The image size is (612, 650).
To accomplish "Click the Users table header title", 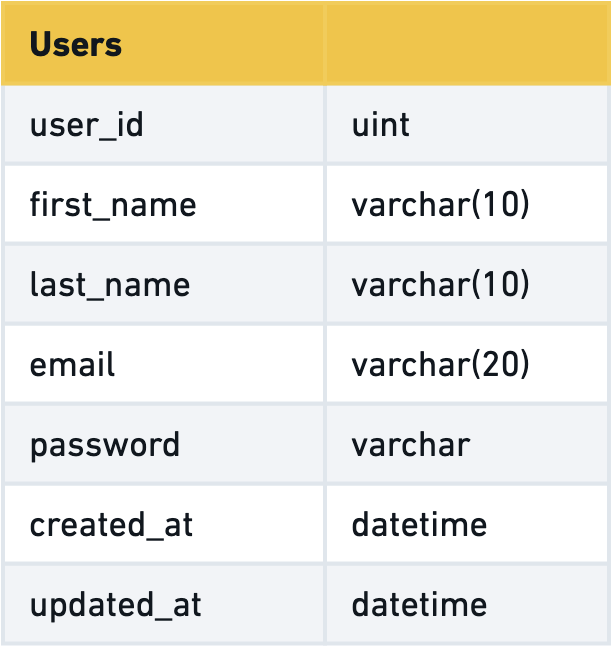I will [x=76, y=45].
